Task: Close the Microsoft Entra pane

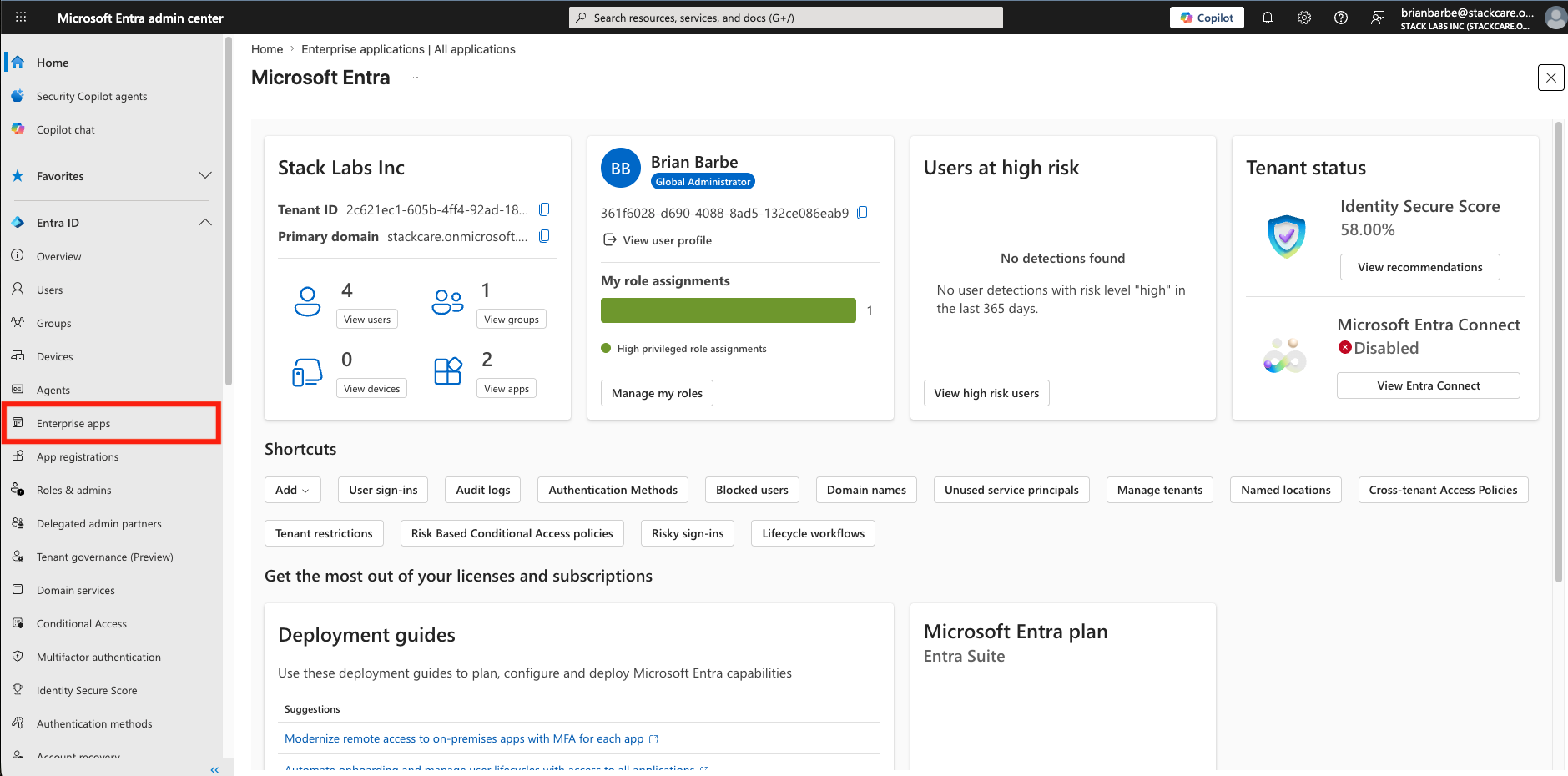Action: [x=1550, y=78]
